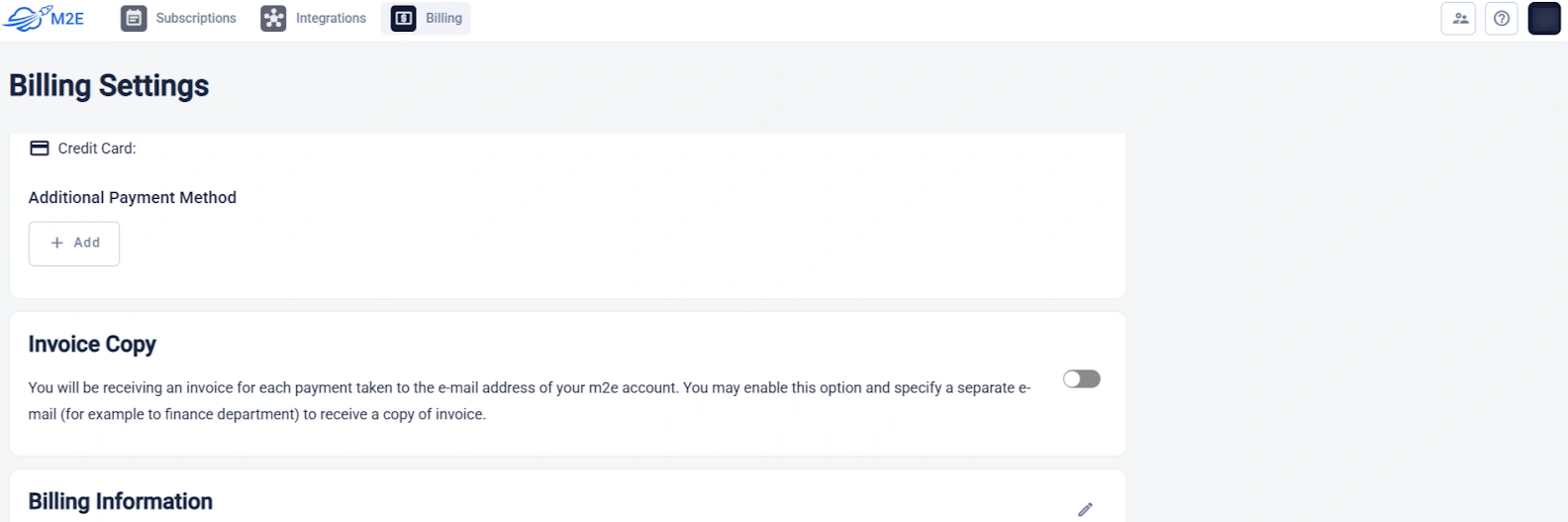Enable the Invoice Copy toggle

coord(1081,379)
